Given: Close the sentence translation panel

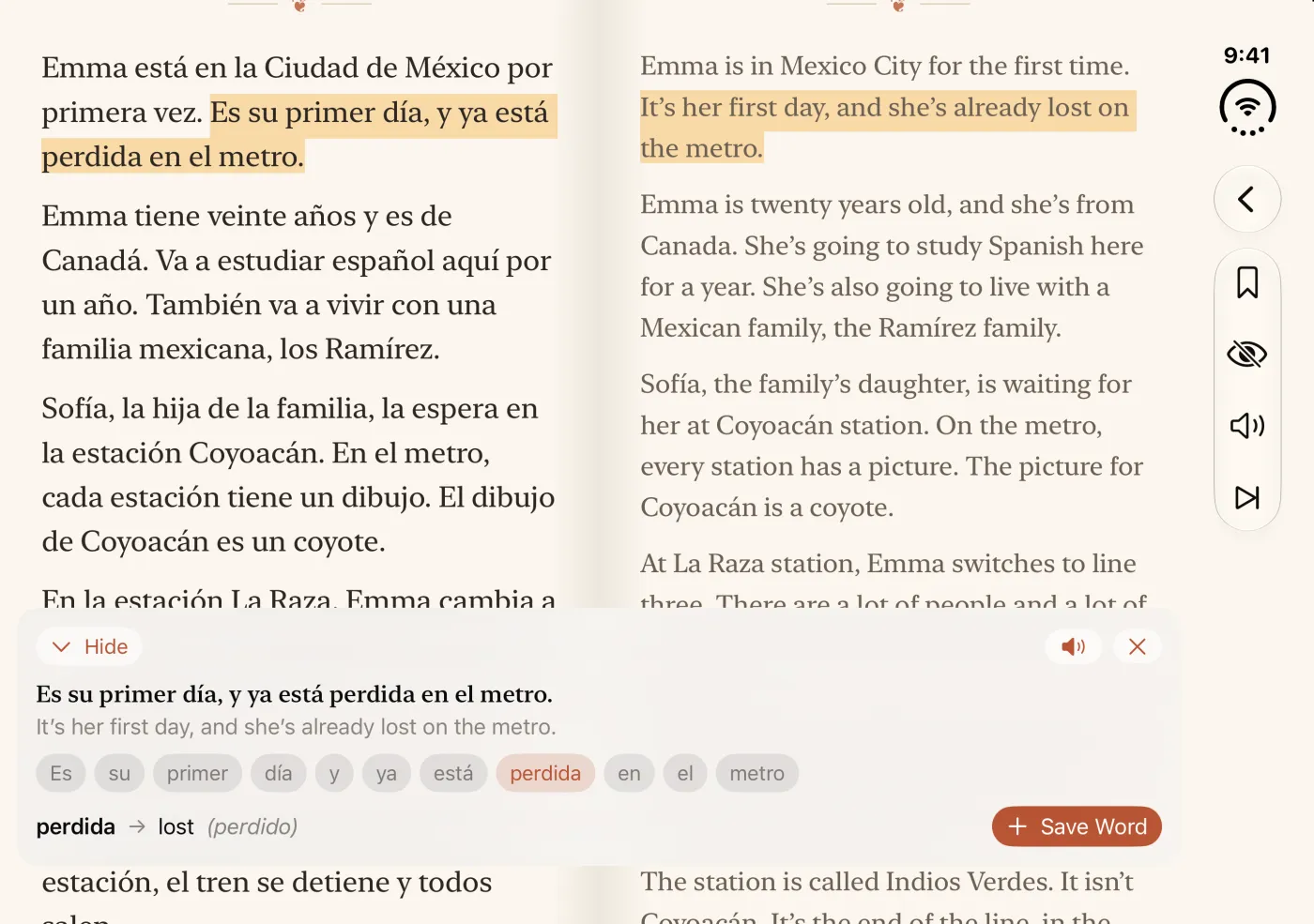Looking at the screenshot, I should tap(1137, 646).
